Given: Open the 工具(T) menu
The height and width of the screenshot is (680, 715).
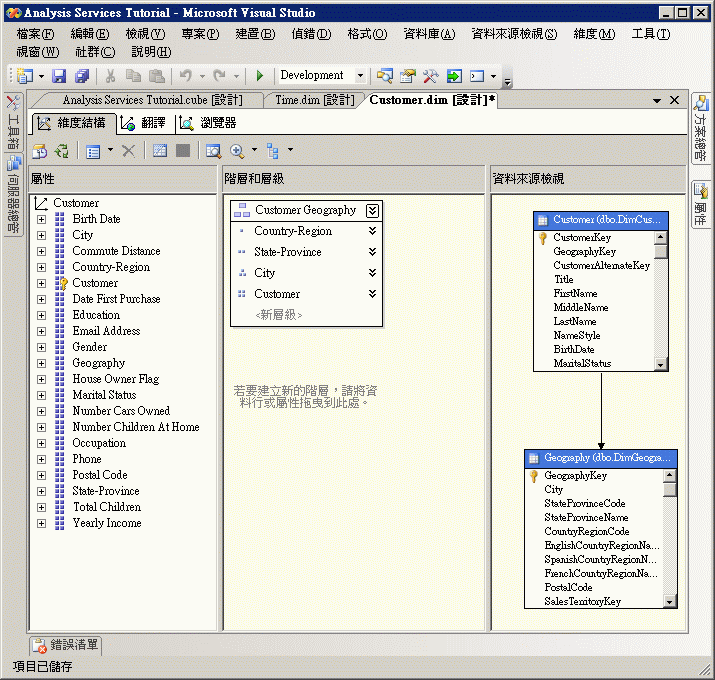Looking at the screenshot, I should 651,34.
